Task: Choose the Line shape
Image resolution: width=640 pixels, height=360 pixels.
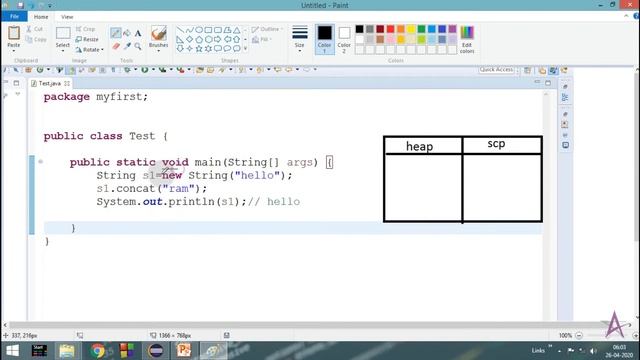Action: pos(180,30)
